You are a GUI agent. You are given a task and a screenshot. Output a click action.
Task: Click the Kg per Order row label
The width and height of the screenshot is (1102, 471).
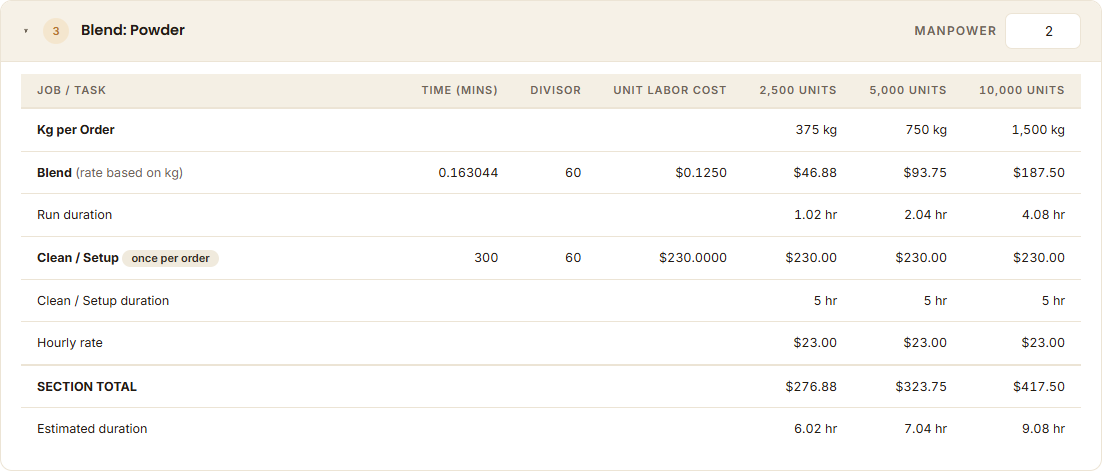76,130
